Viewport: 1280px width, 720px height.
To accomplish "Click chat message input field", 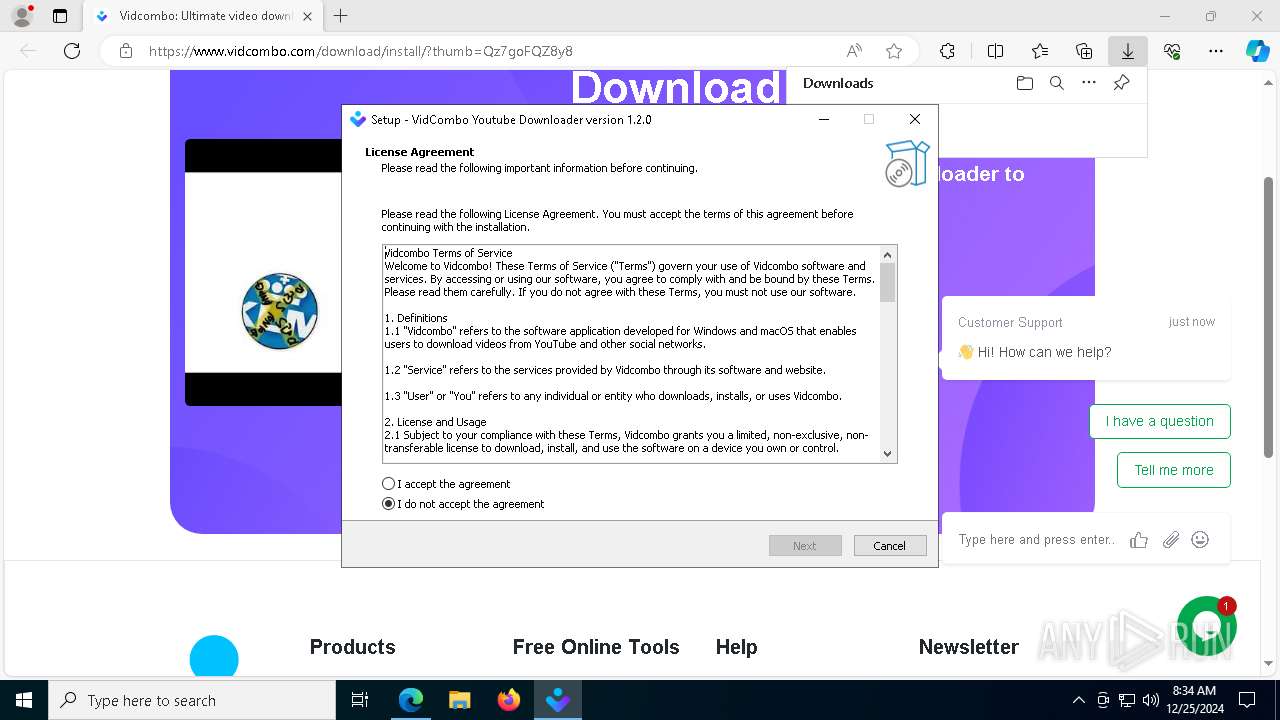I will [x=1036, y=540].
